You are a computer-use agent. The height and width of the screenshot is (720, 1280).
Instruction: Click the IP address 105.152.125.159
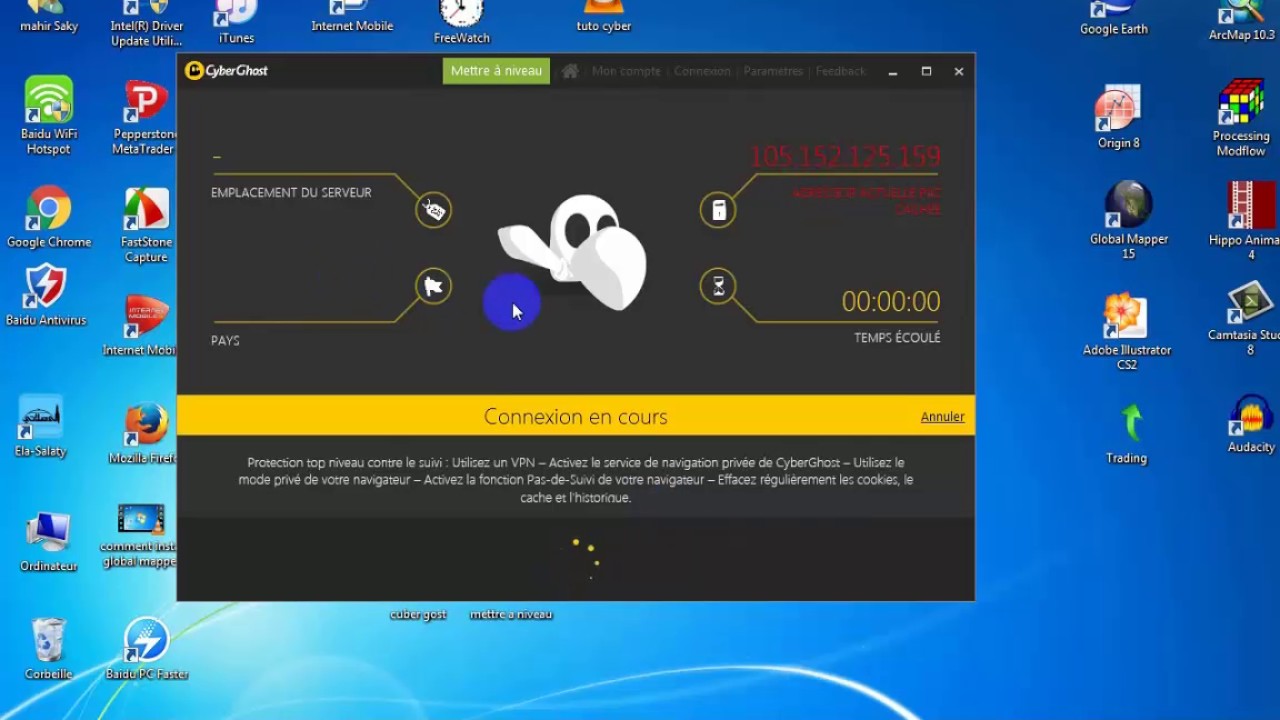[x=845, y=157]
